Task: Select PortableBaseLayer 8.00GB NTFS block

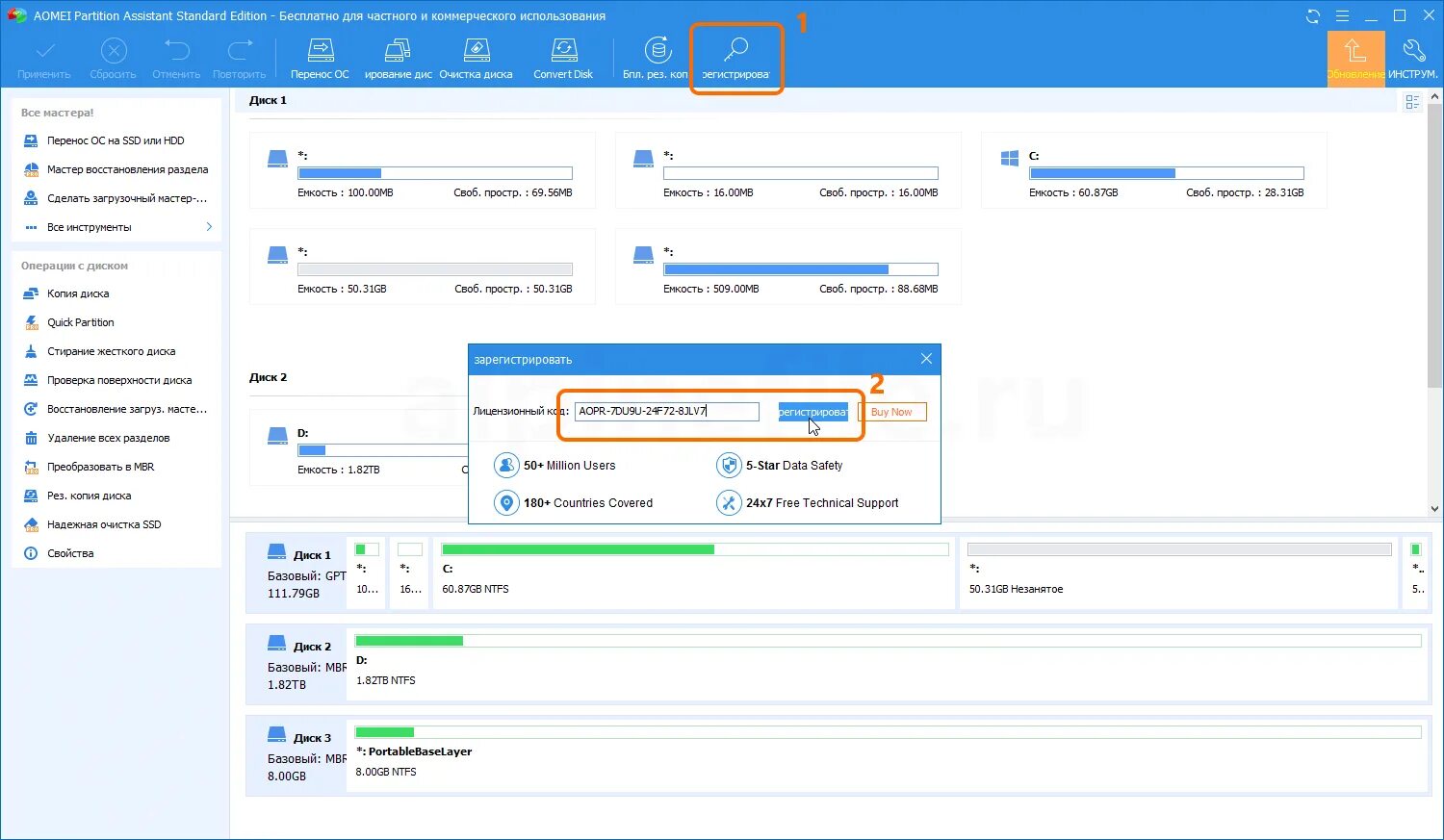Action: point(888,756)
